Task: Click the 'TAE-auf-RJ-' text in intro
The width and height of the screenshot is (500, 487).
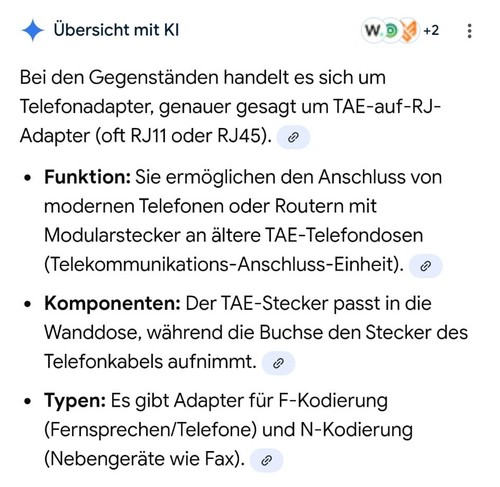Action: point(386,107)
